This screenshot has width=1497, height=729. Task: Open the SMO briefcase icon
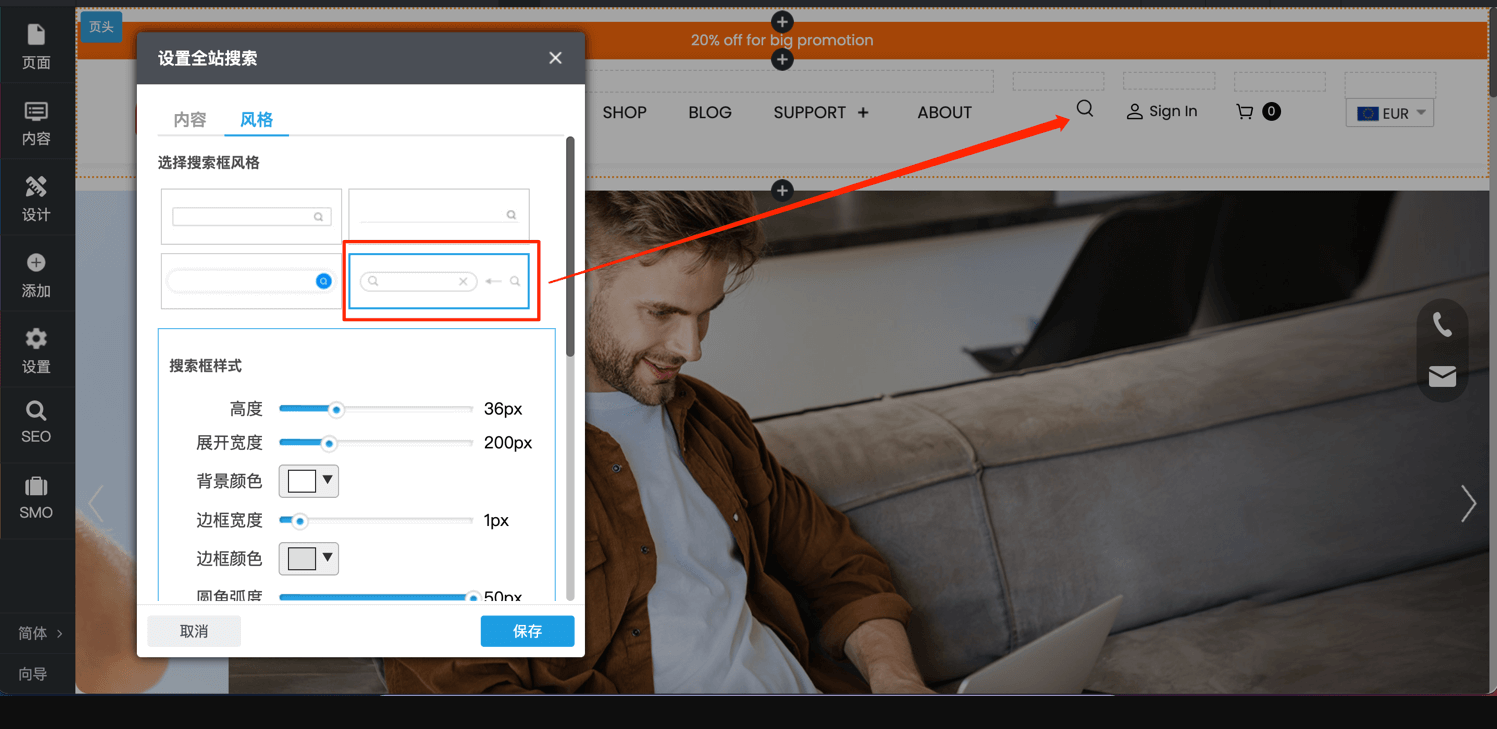tap(36, 498)
